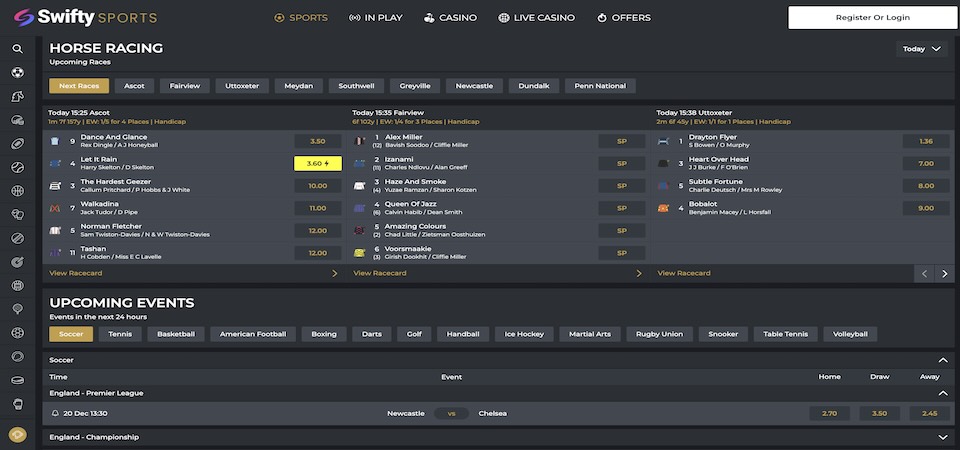Switch to the Tennis events tab

click(x=119, y=334)
